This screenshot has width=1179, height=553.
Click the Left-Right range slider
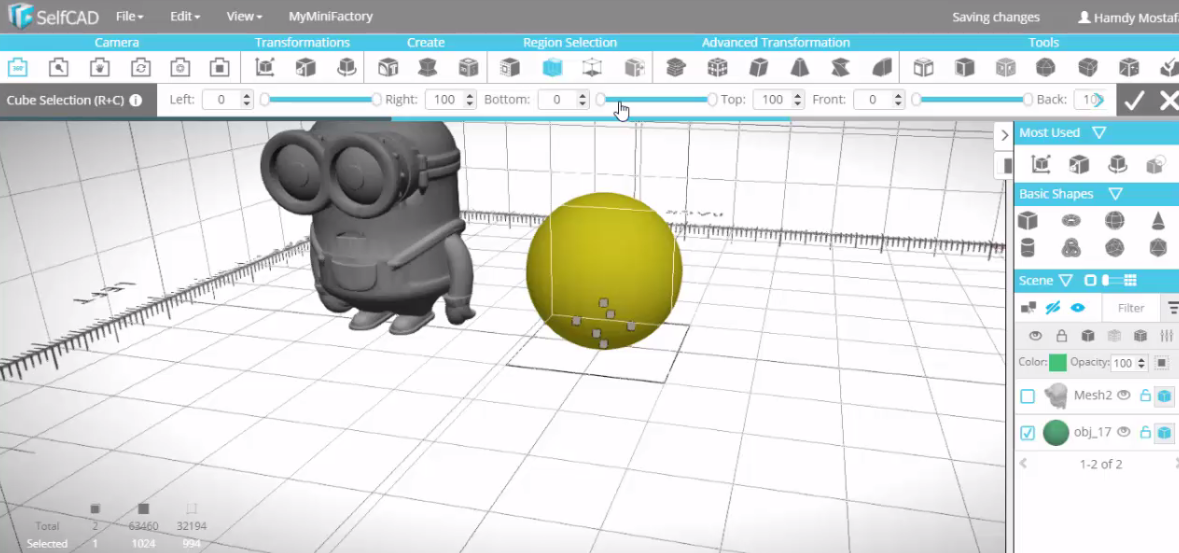321,99
